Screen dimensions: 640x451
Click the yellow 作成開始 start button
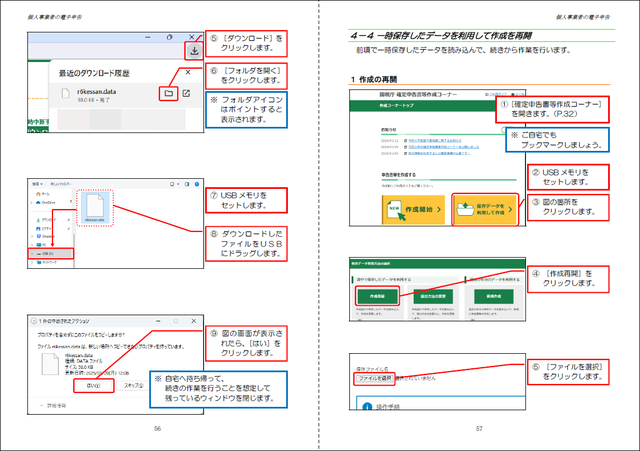click(413, 209)
